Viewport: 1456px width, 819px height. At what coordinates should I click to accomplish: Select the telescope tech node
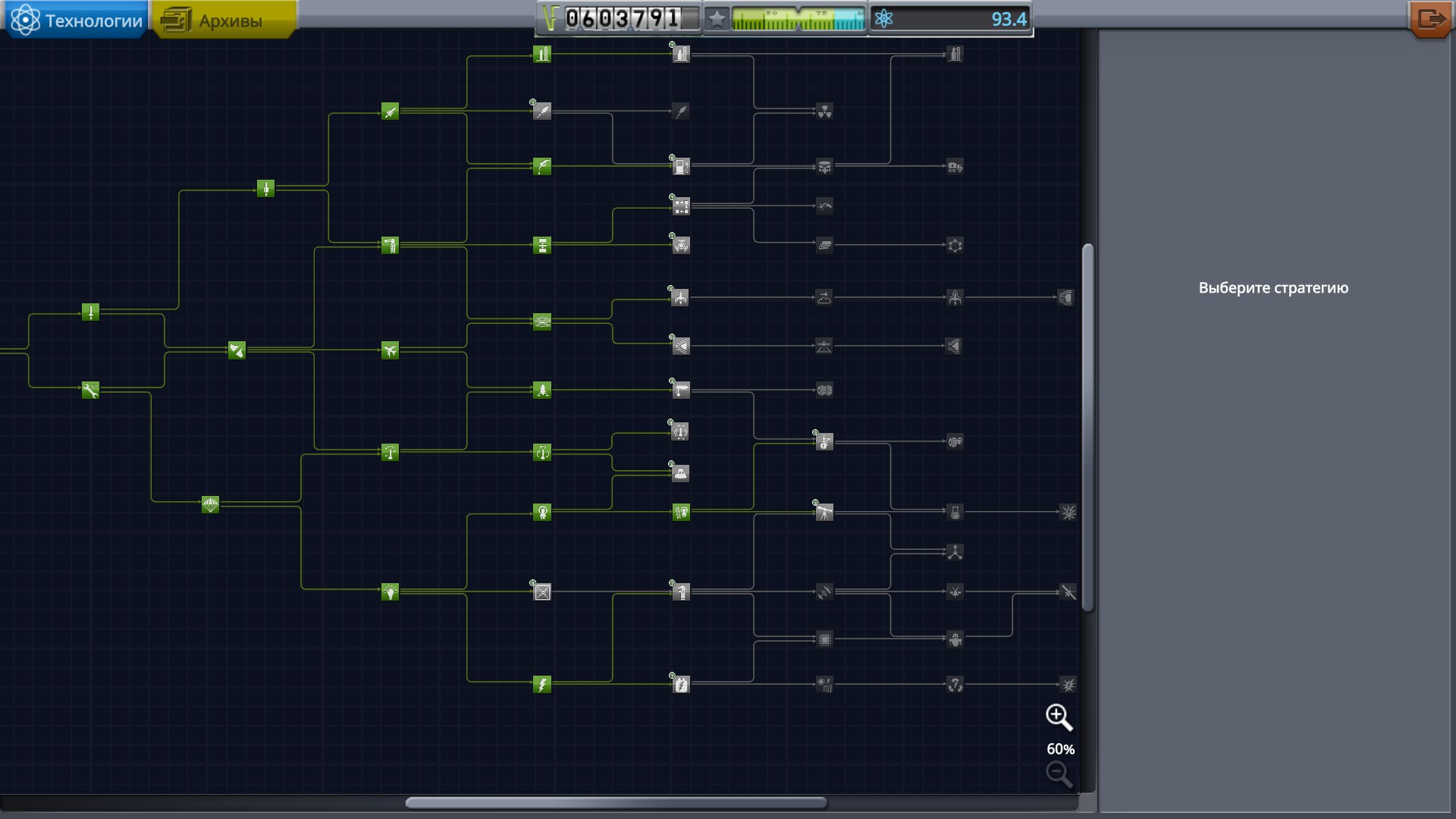[x=824, y=512]
